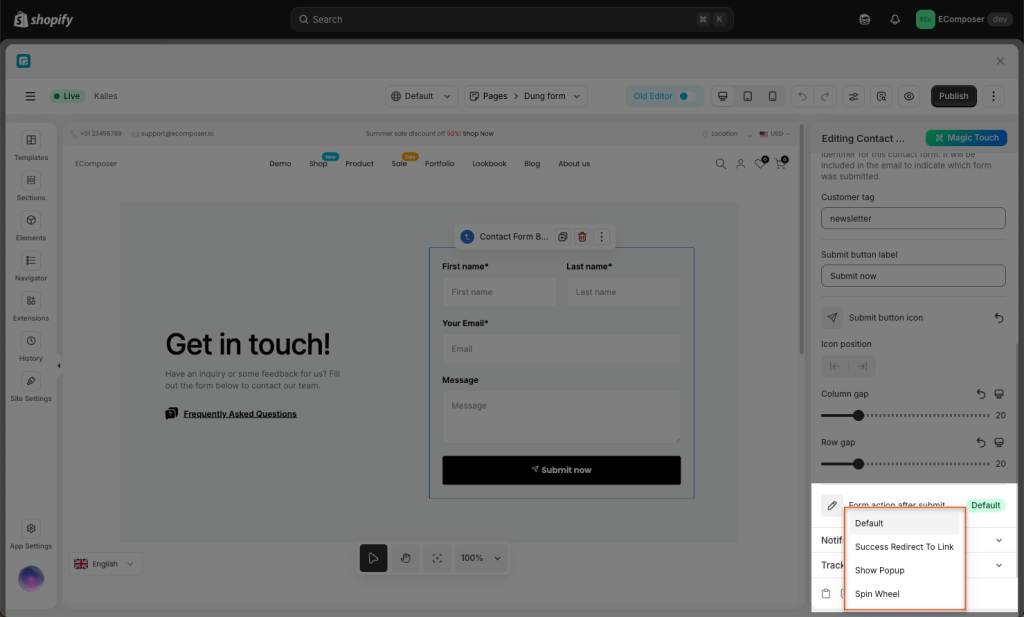Open the History panel
Screen dimensions: 1024x617
[x=31, y=346]
